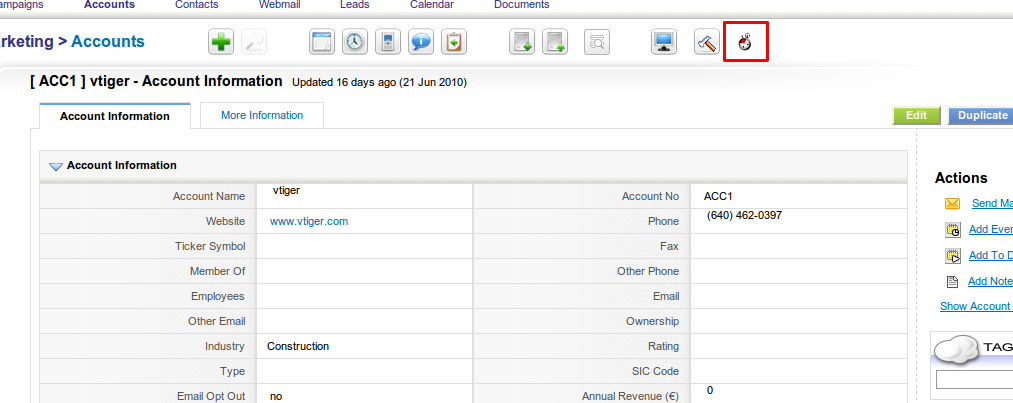Click the Find Duplicates icon
This screenshot has width=1013, height=403.
click(597, 43)
